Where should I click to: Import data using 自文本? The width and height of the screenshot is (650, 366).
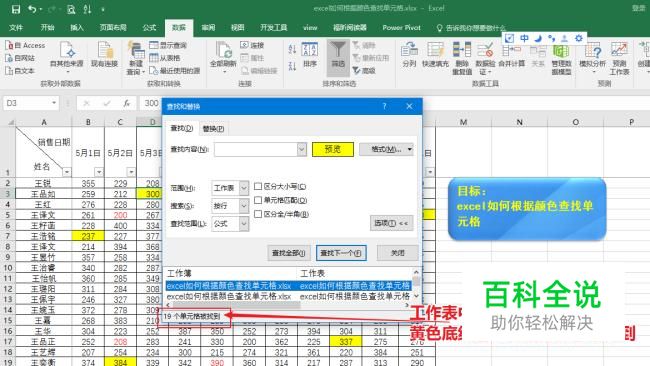pos(20,71)
